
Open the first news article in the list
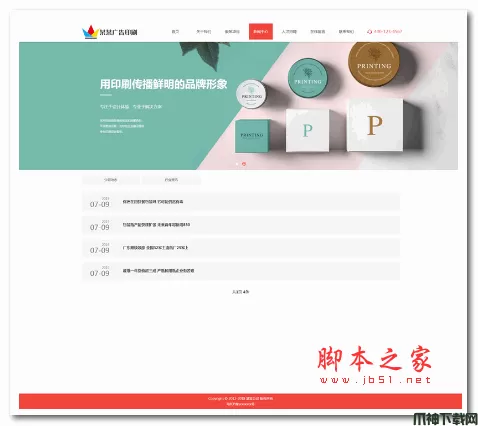[241, 202]
